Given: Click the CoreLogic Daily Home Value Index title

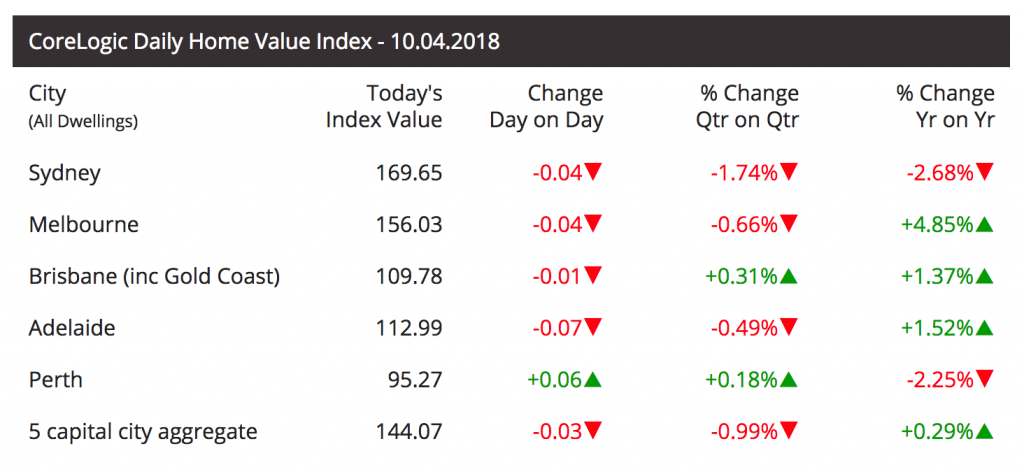Looking at the screenshot, I should 264,42.
